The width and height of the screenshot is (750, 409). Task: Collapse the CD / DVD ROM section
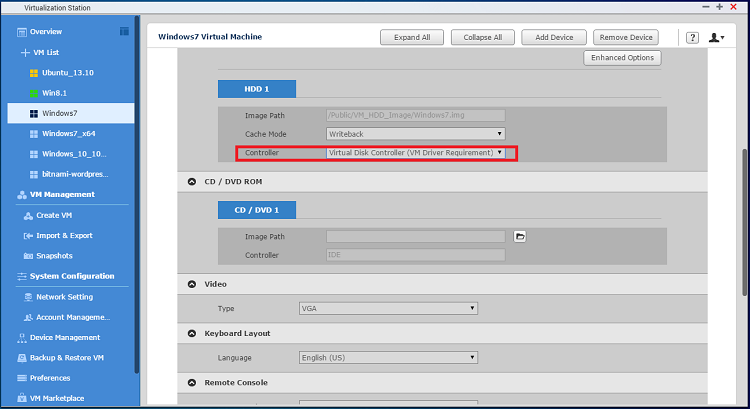click(192, 182)
